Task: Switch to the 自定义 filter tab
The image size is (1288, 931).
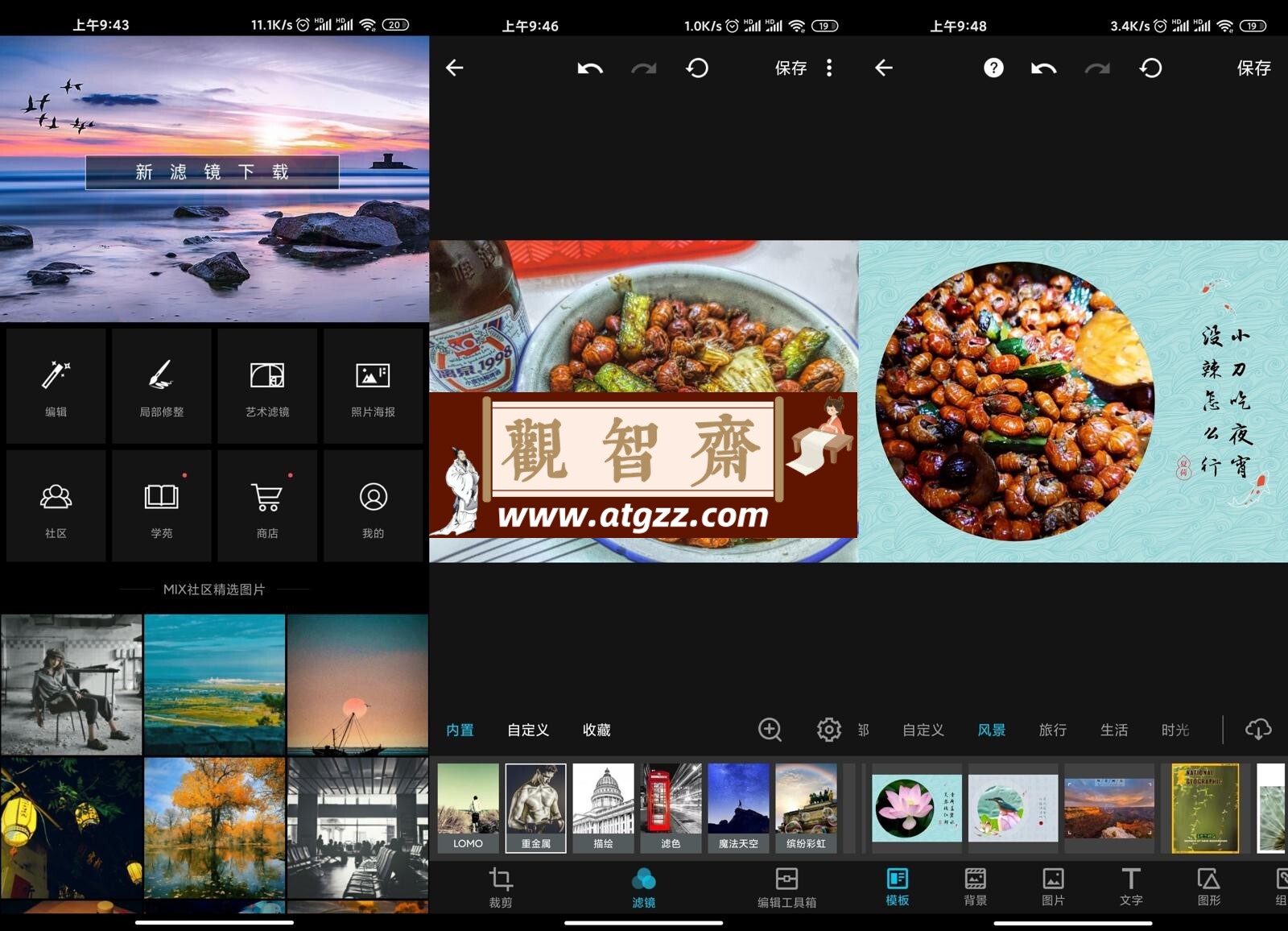Action: tap(528, 730)
